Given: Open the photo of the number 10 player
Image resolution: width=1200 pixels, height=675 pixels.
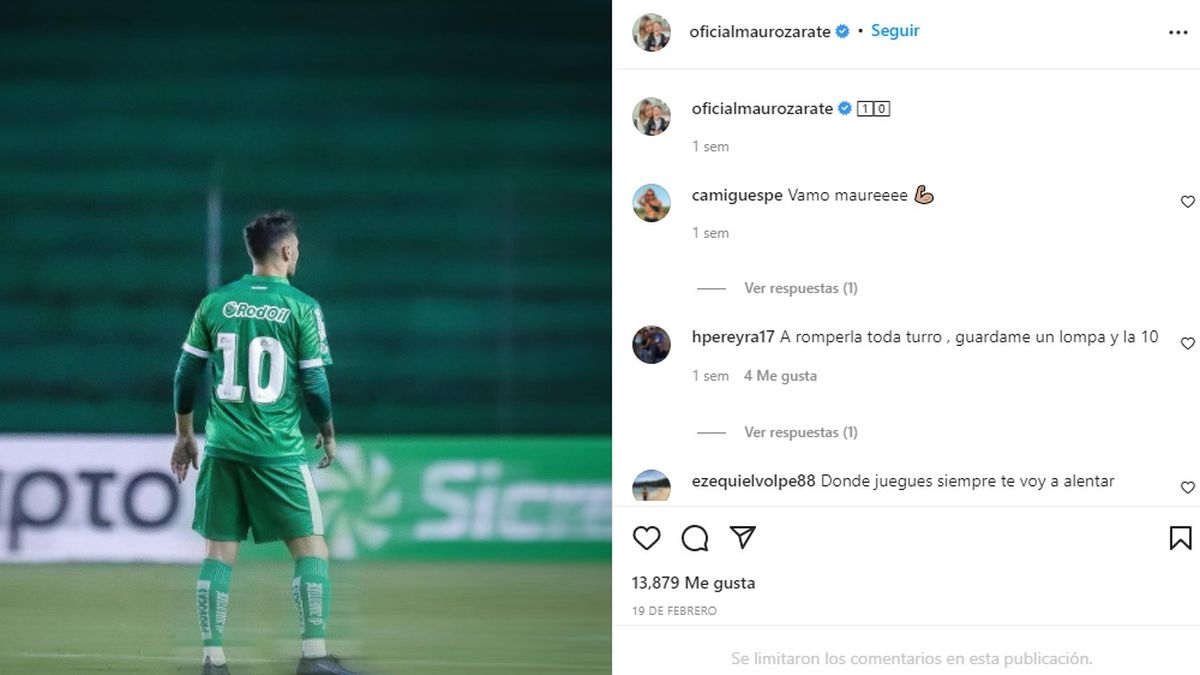Looking at the screenshot, I should coord(306,337).
